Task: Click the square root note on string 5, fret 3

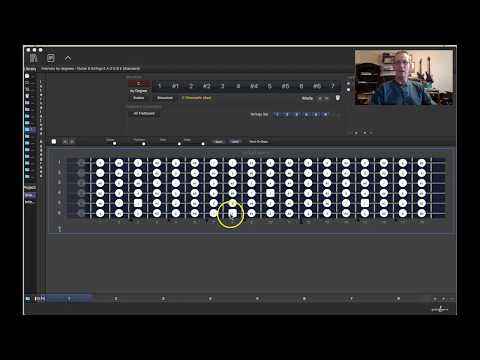Action: click(138, 203)
